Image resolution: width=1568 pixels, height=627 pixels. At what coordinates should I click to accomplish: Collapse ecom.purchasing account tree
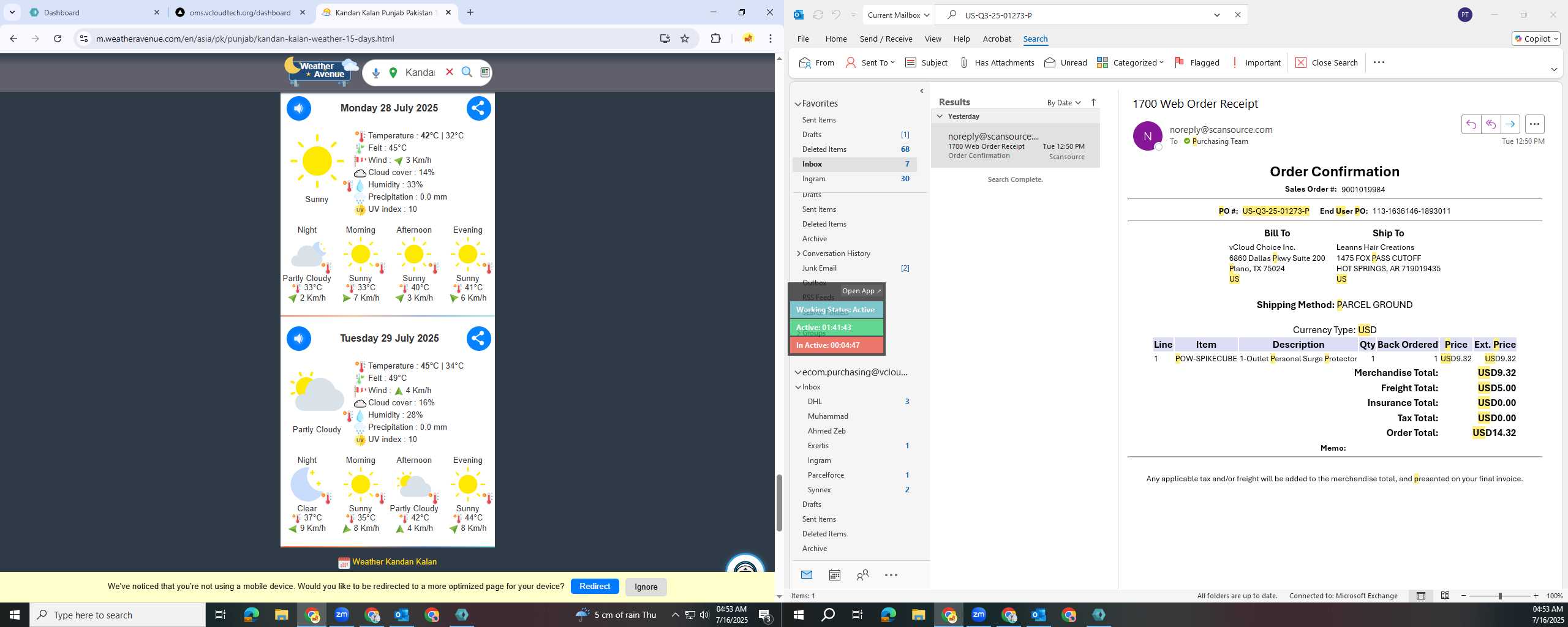click(798, 372)
